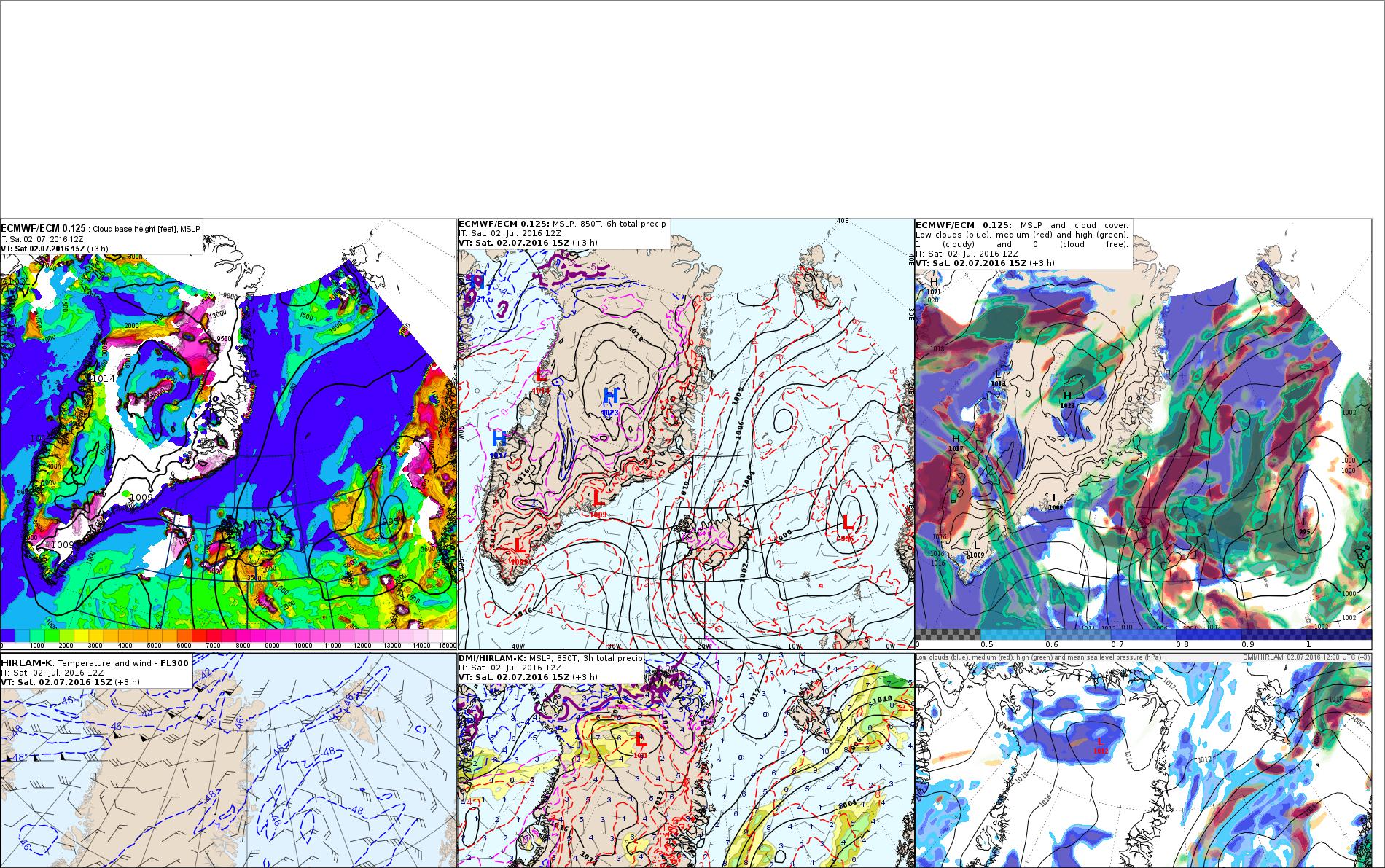Click the H 1021 marker in the cloud cover map
Image resolution: width=1385 pixels, height=868 pixels.
933,286
